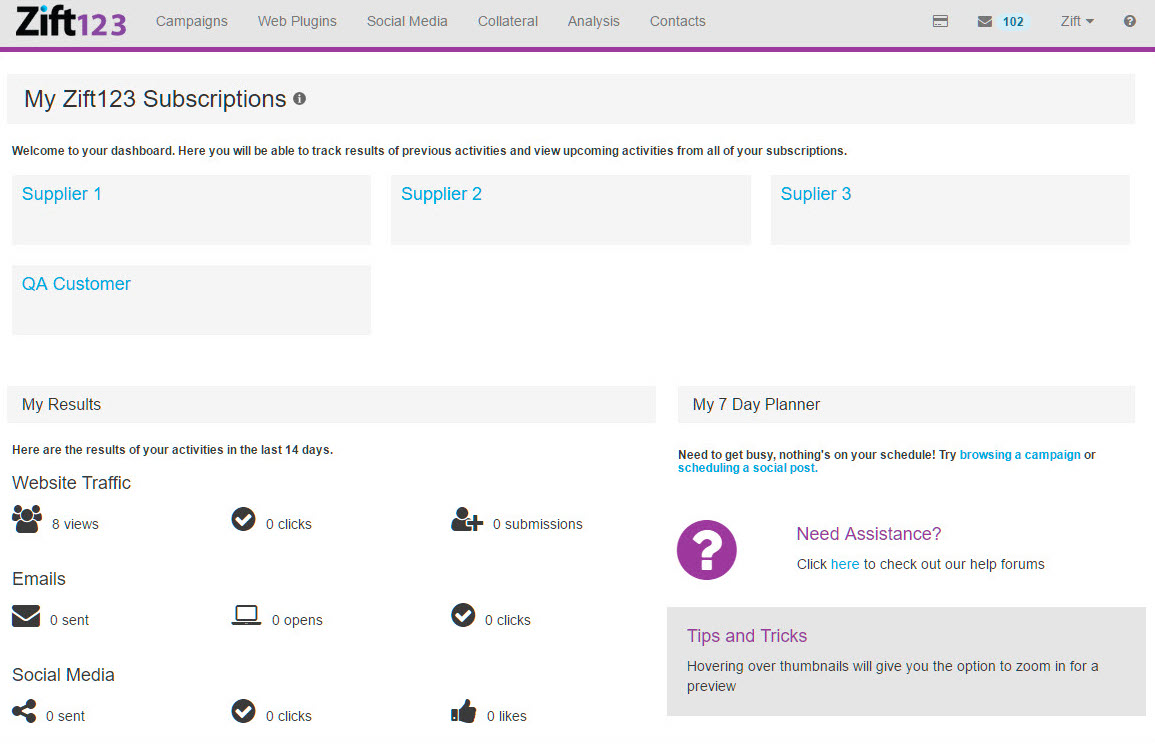Open the Supplier 2 subscription
The image size is (1155, 744).
(441, 194)
